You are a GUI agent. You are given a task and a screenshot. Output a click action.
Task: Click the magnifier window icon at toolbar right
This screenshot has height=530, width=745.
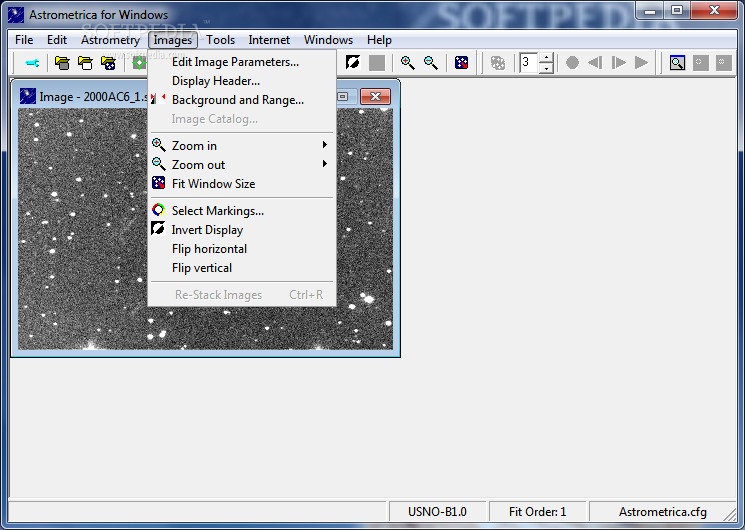point(677,63)
